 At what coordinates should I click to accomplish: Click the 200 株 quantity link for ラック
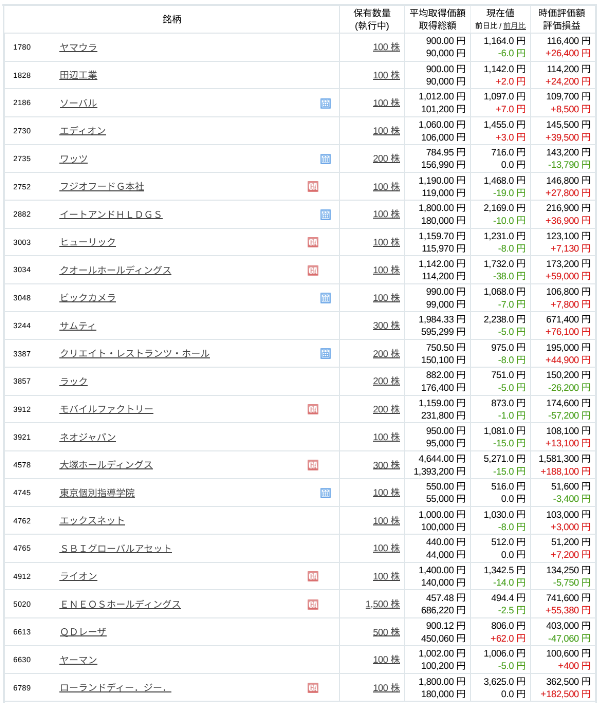386,382
